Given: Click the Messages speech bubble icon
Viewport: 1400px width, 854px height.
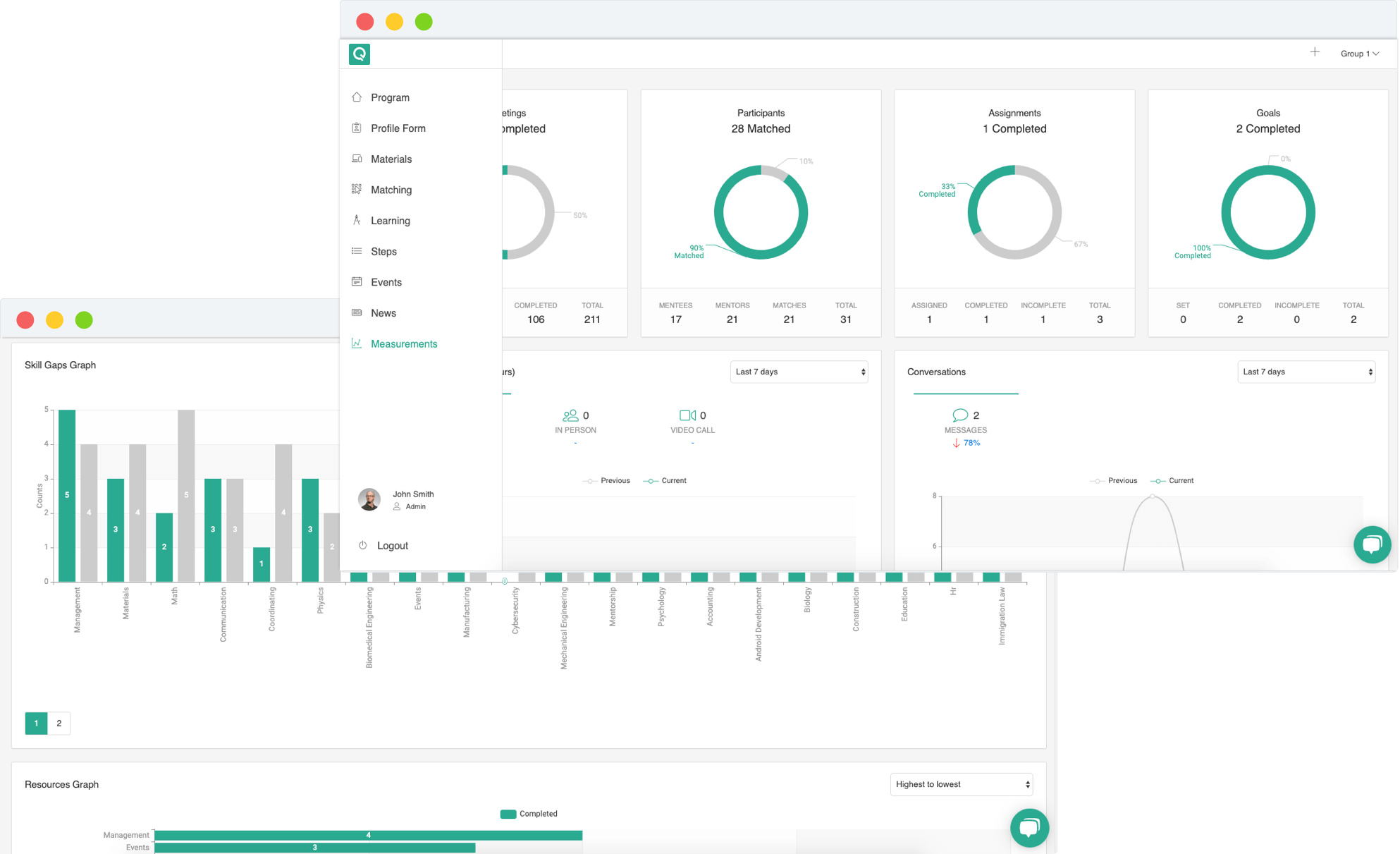Looking at the screenshot, I should pyautogui.click(x=959, y=415).
